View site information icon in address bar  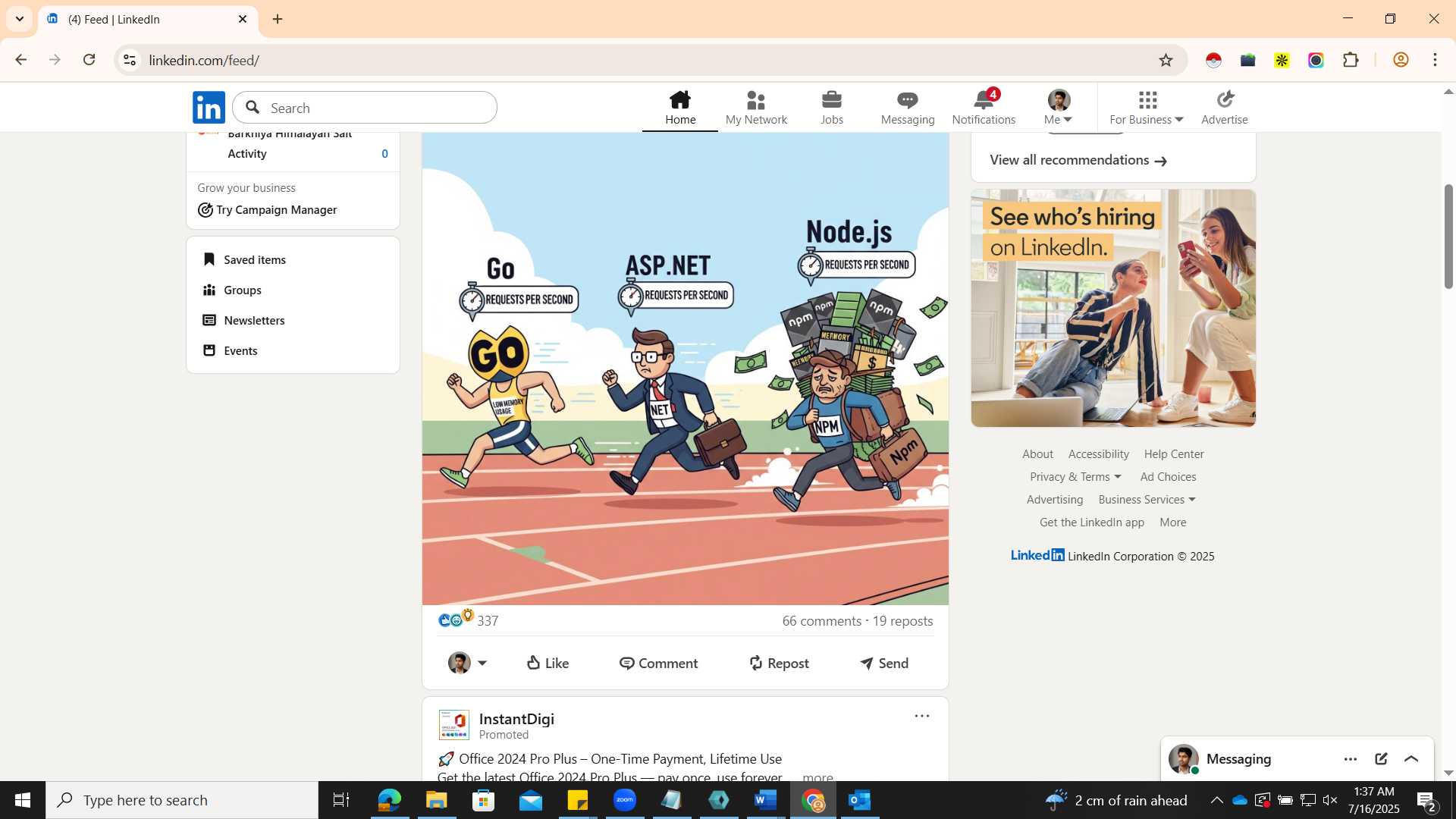(x=130, y=60)
